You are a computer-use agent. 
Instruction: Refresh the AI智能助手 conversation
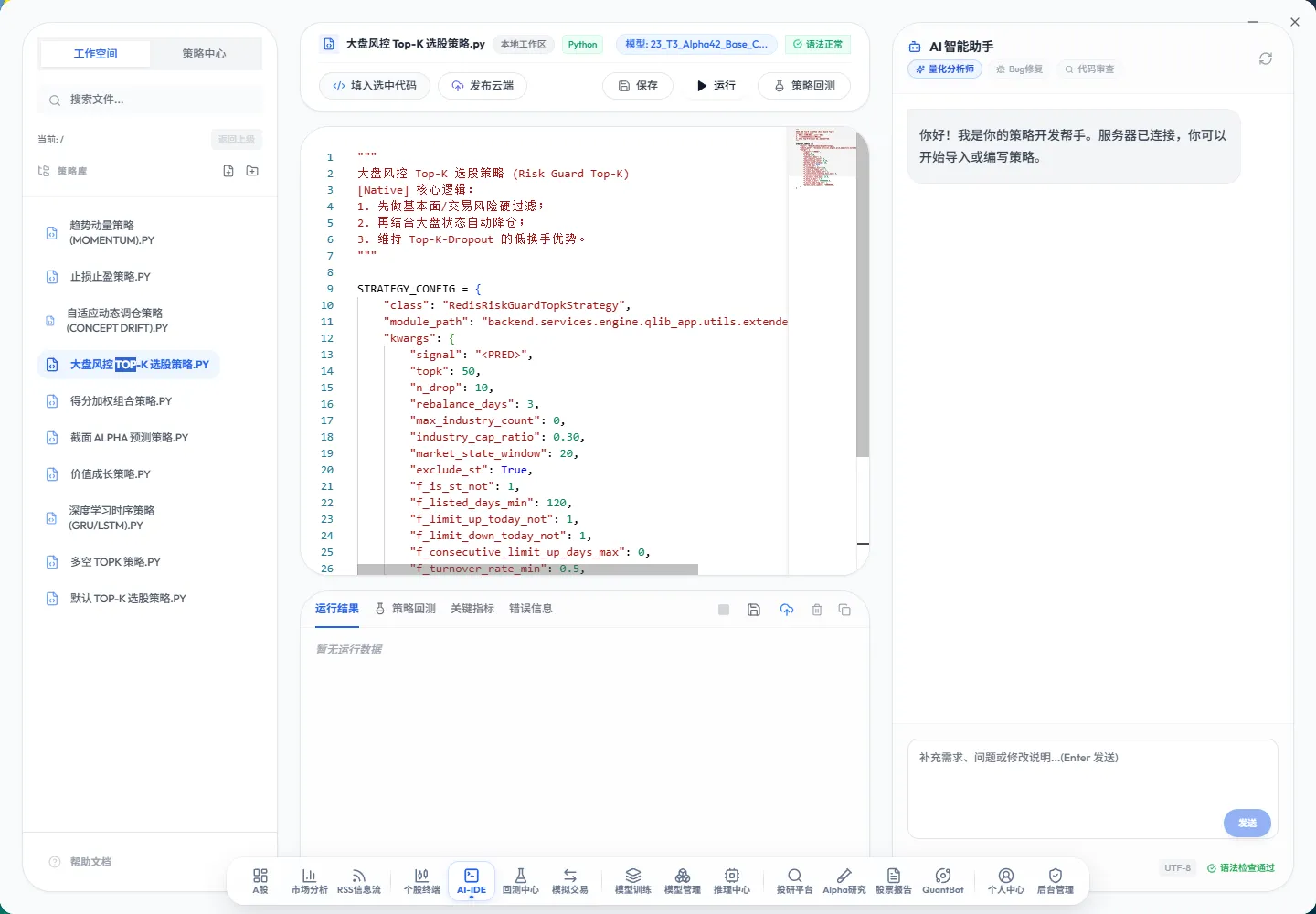pos(1266,58)
